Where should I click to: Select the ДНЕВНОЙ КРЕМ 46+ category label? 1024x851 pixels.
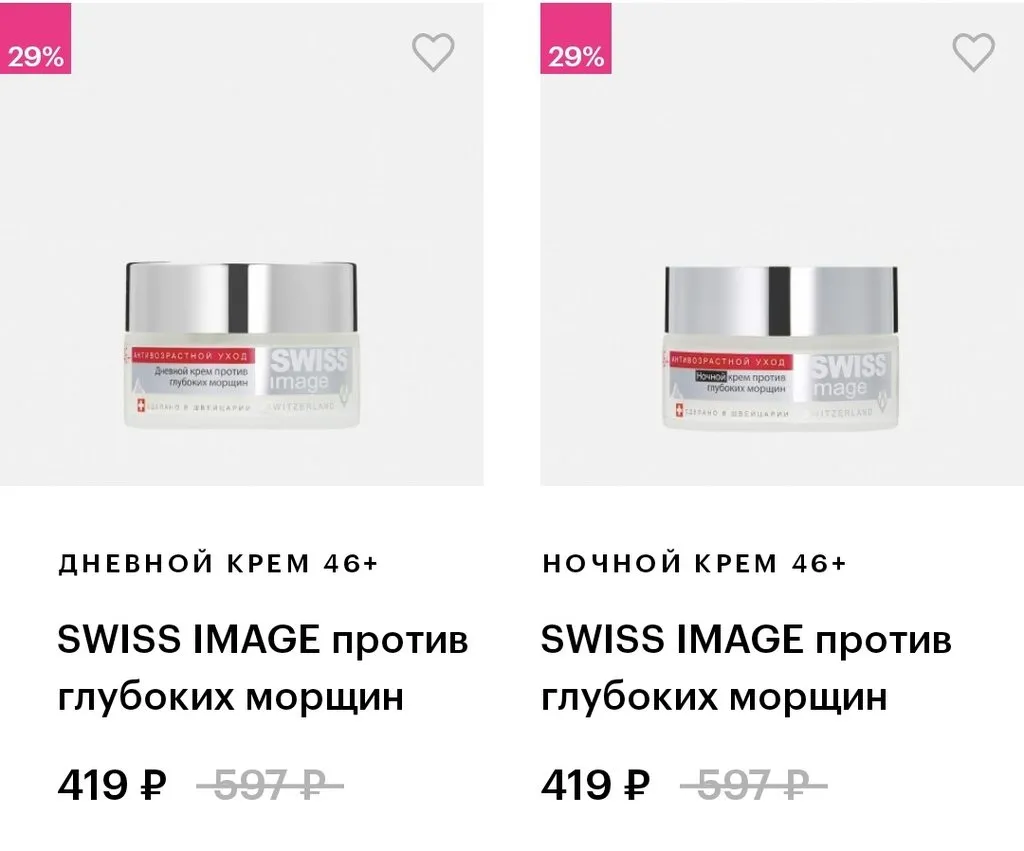218,563
